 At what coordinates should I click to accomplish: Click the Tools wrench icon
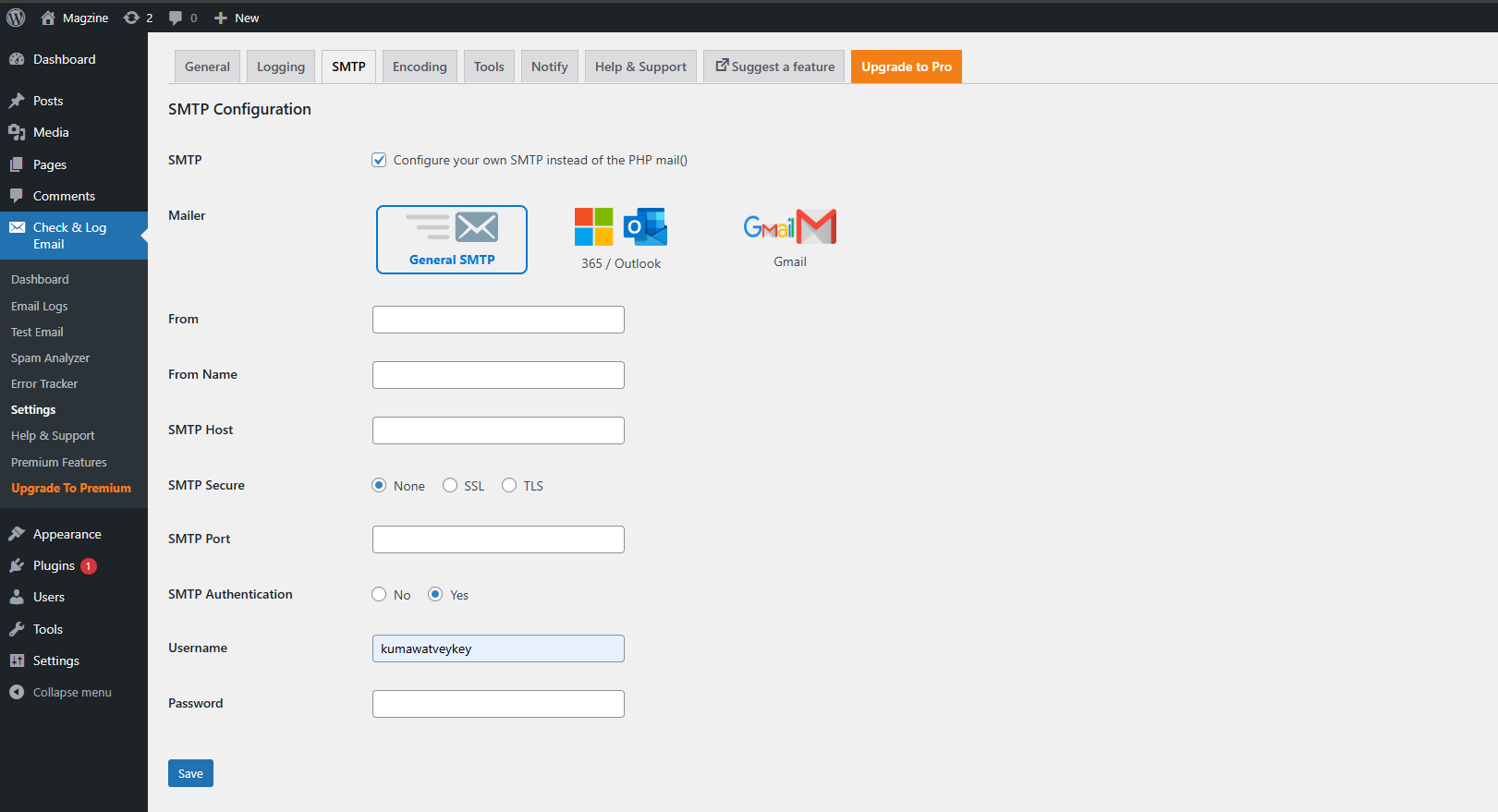pos(17,629)
